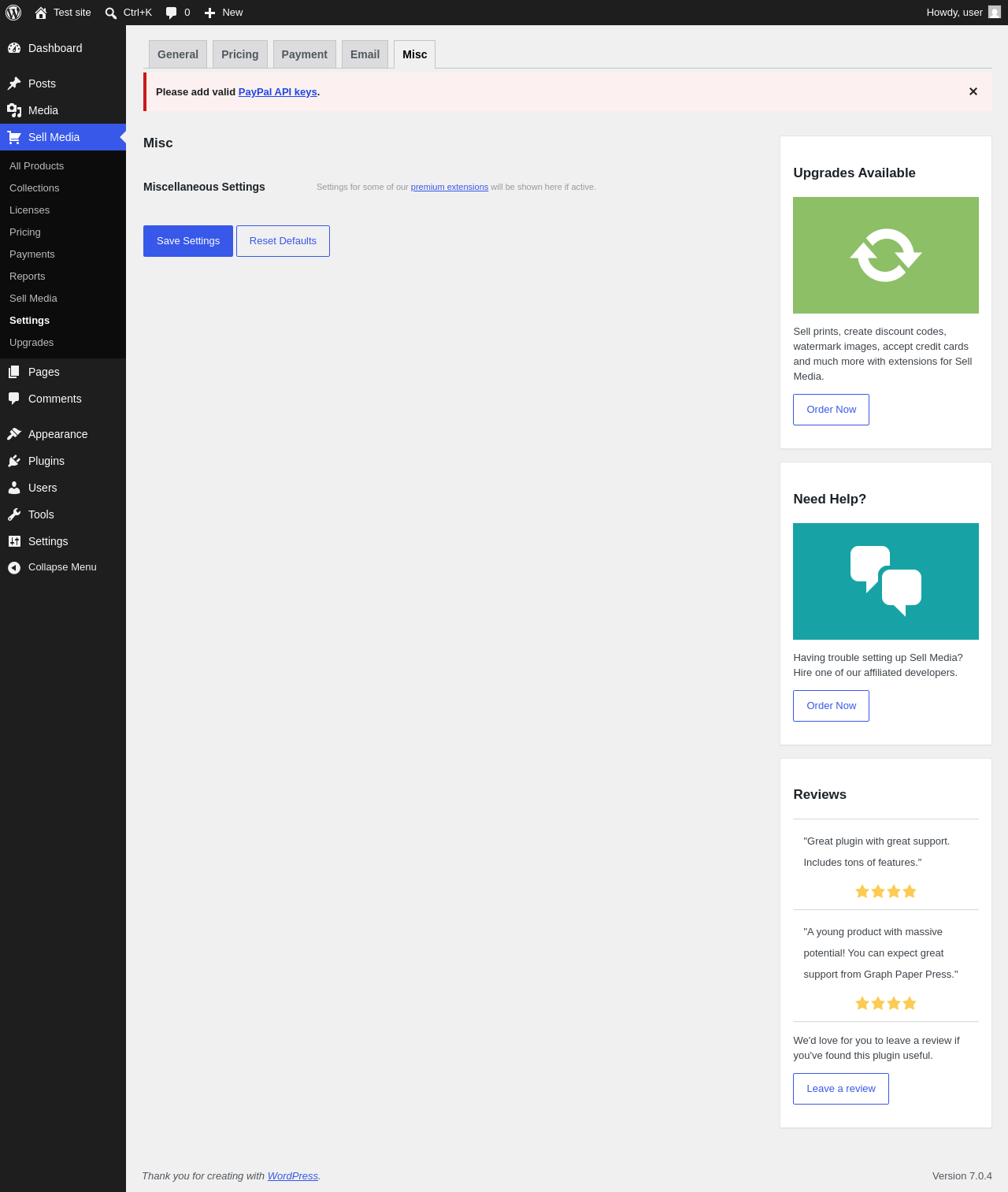Click Order Now under Need Help

(x=831, y=706)
